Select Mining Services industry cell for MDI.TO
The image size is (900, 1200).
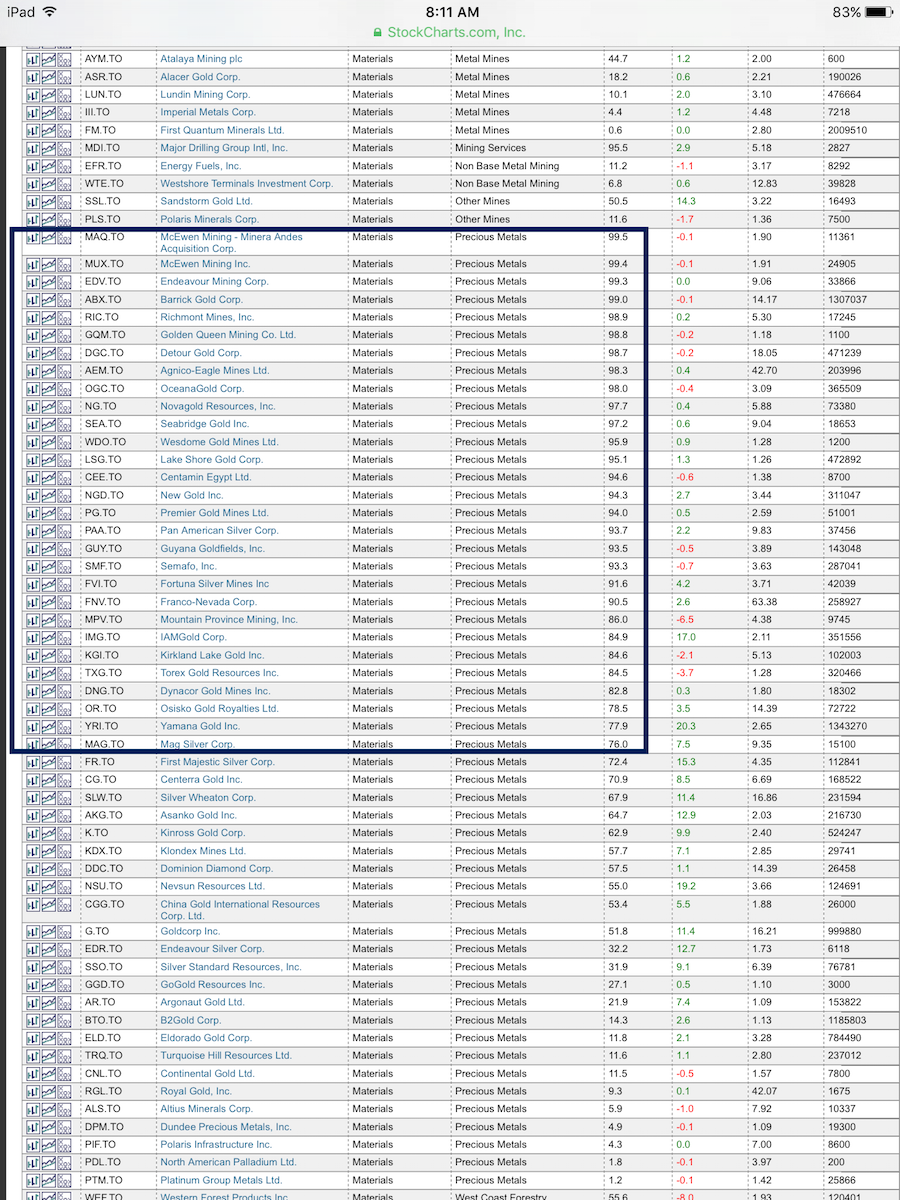click(x=490, y=148)
